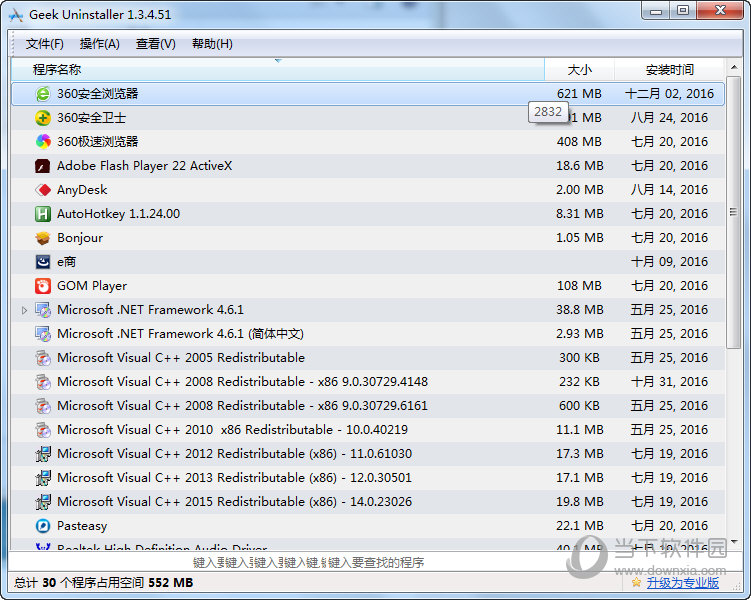Click the GOM Player red icon
This screenshot has width=751, height=600.
coord(43,286)
